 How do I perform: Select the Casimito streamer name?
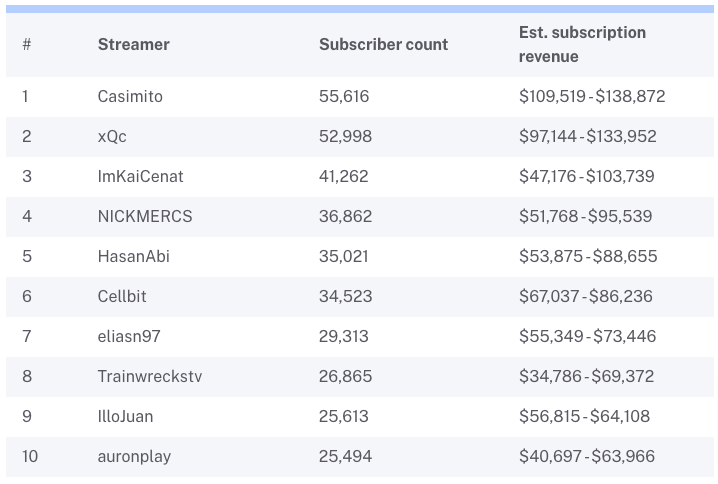pyautogui.click(x=130, y=97)
